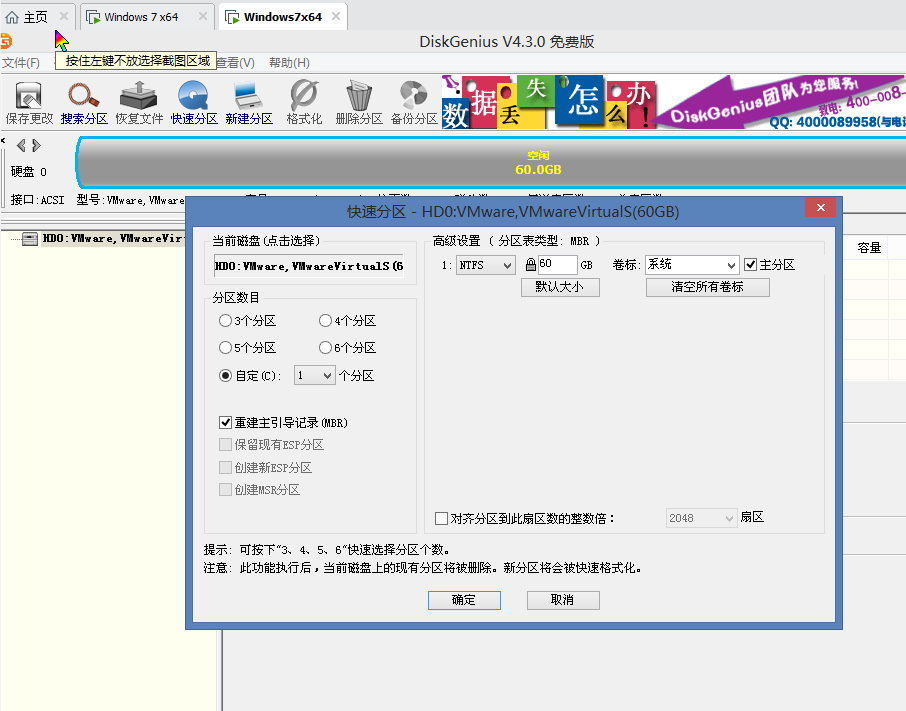Click Delete Partition (删除分区) icon
This screenshot has width=906, height=711.
coord(359,103)
